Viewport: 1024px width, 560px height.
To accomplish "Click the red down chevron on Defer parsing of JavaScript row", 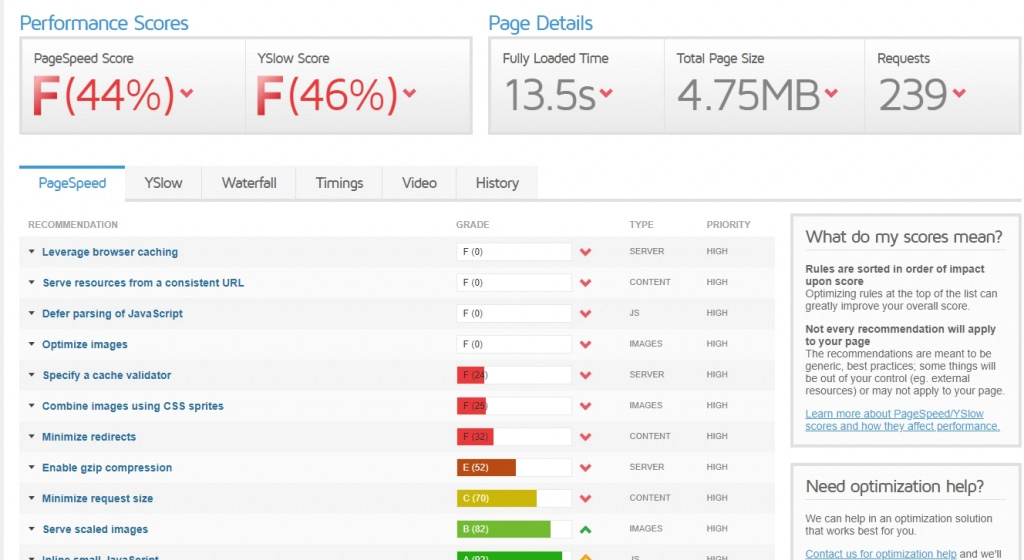I will coord(585,313).
